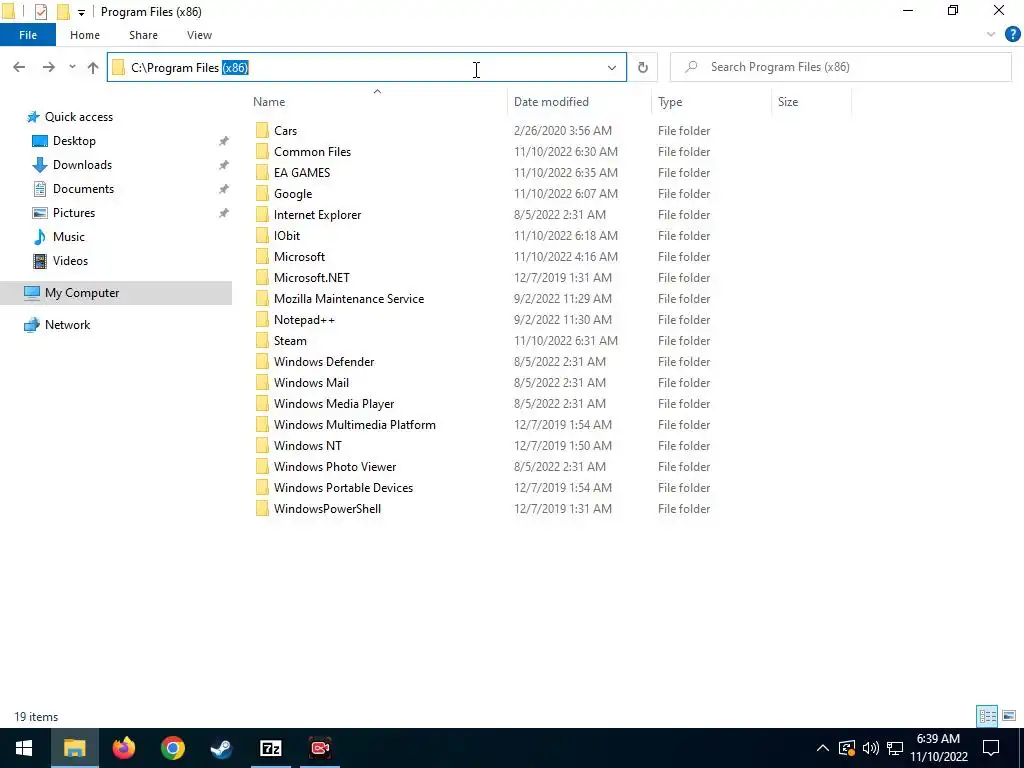Open the File menu

point(28,35)
